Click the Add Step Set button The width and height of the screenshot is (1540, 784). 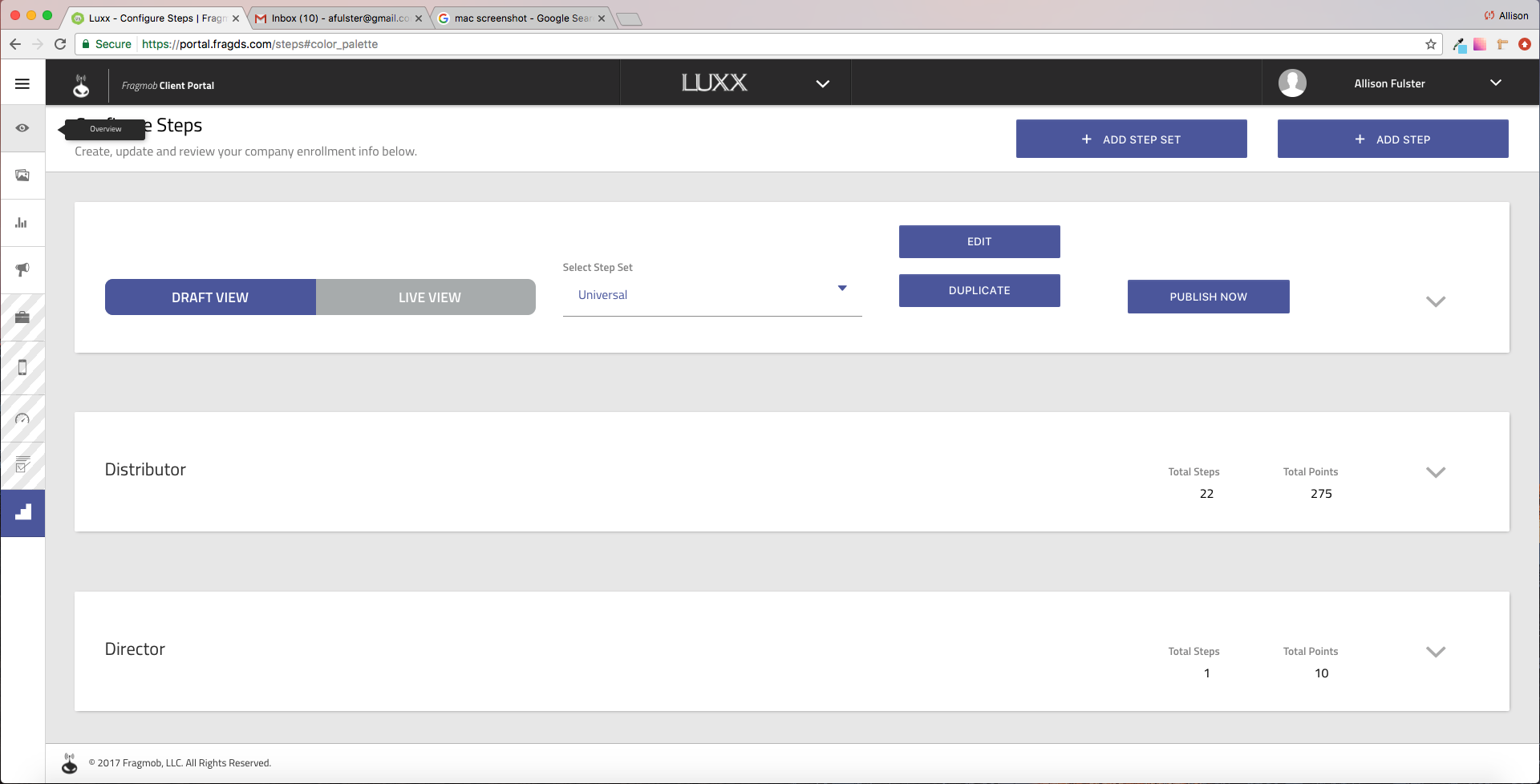pos(1131,139)
